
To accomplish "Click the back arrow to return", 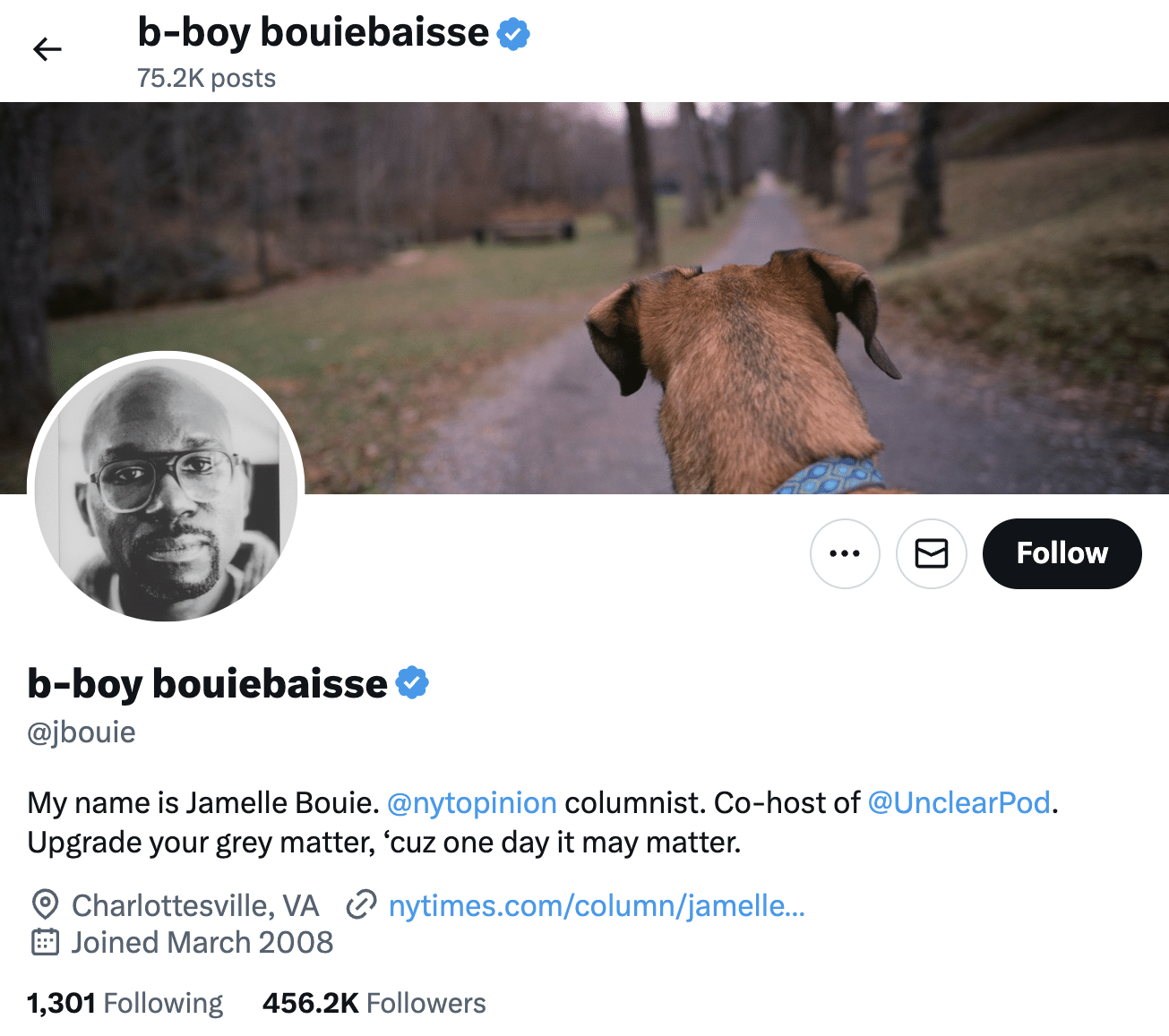I will [47, 49].
